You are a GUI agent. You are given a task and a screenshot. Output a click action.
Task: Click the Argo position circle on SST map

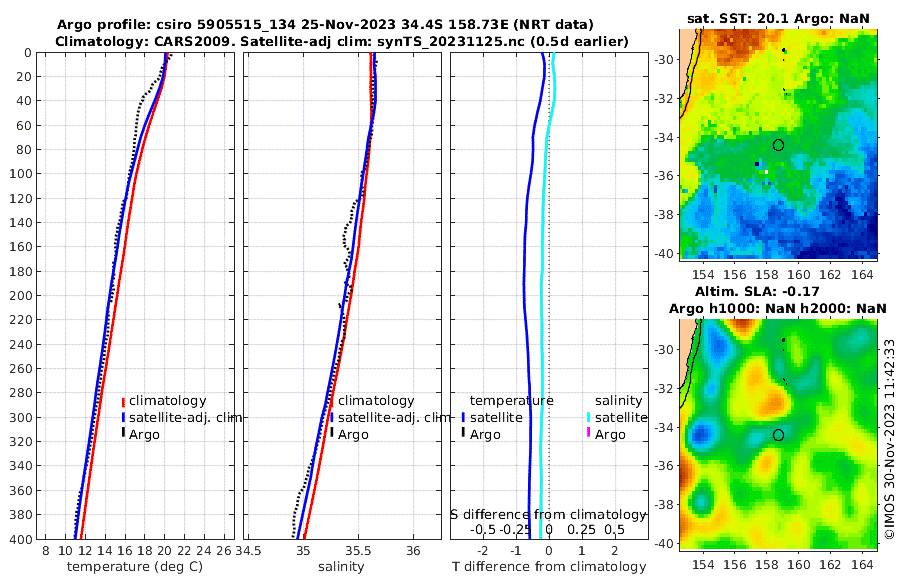(x=778, y=145)
